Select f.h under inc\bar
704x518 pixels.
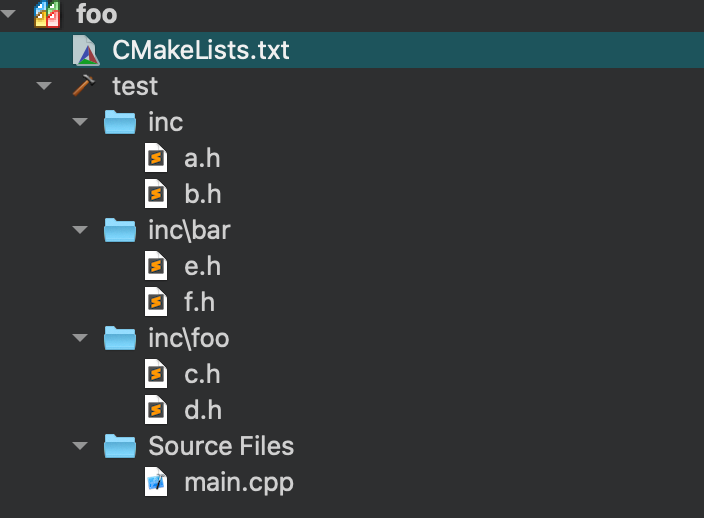200,302
